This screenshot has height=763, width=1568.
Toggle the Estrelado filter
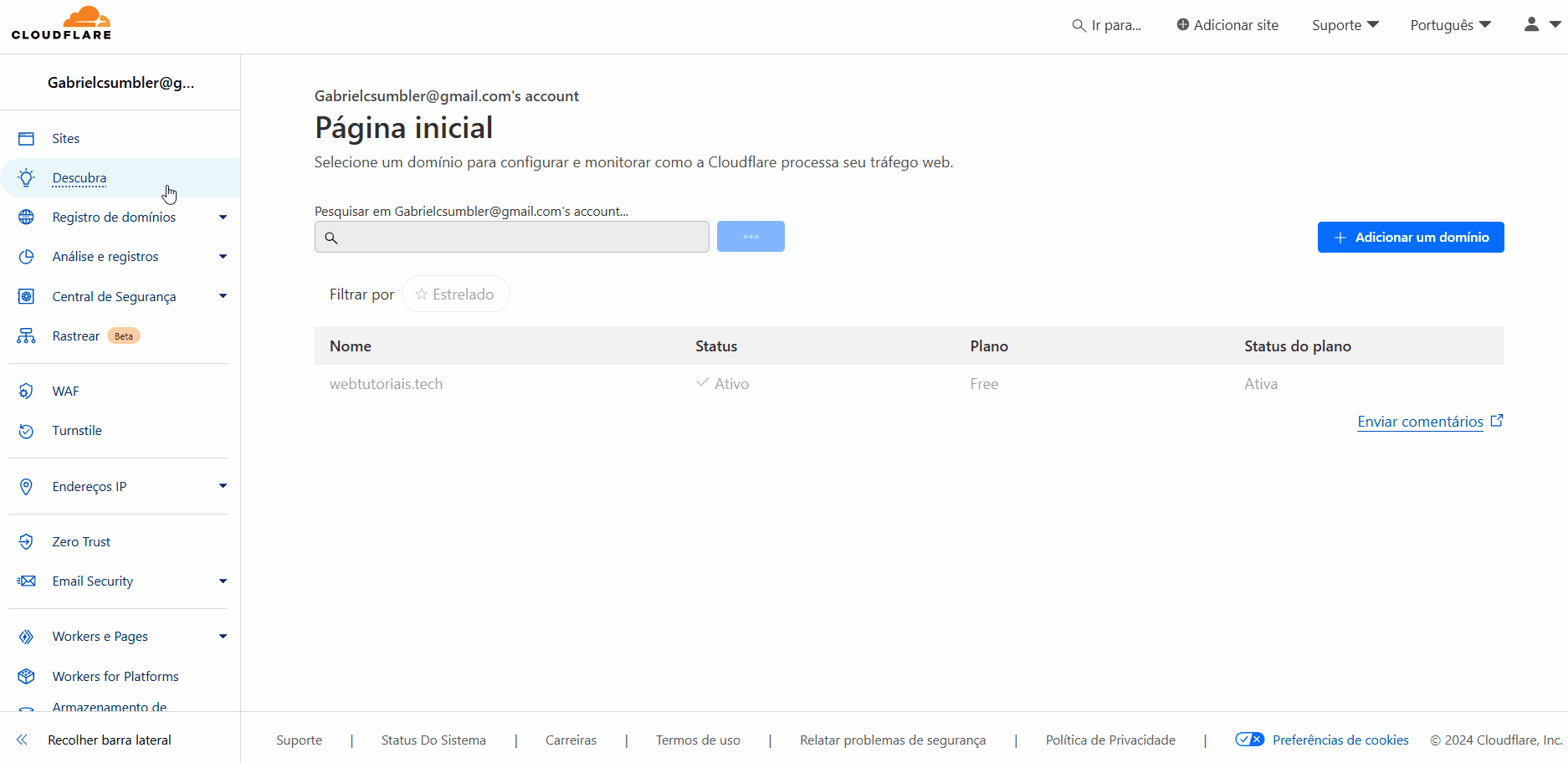click(455, 294)
